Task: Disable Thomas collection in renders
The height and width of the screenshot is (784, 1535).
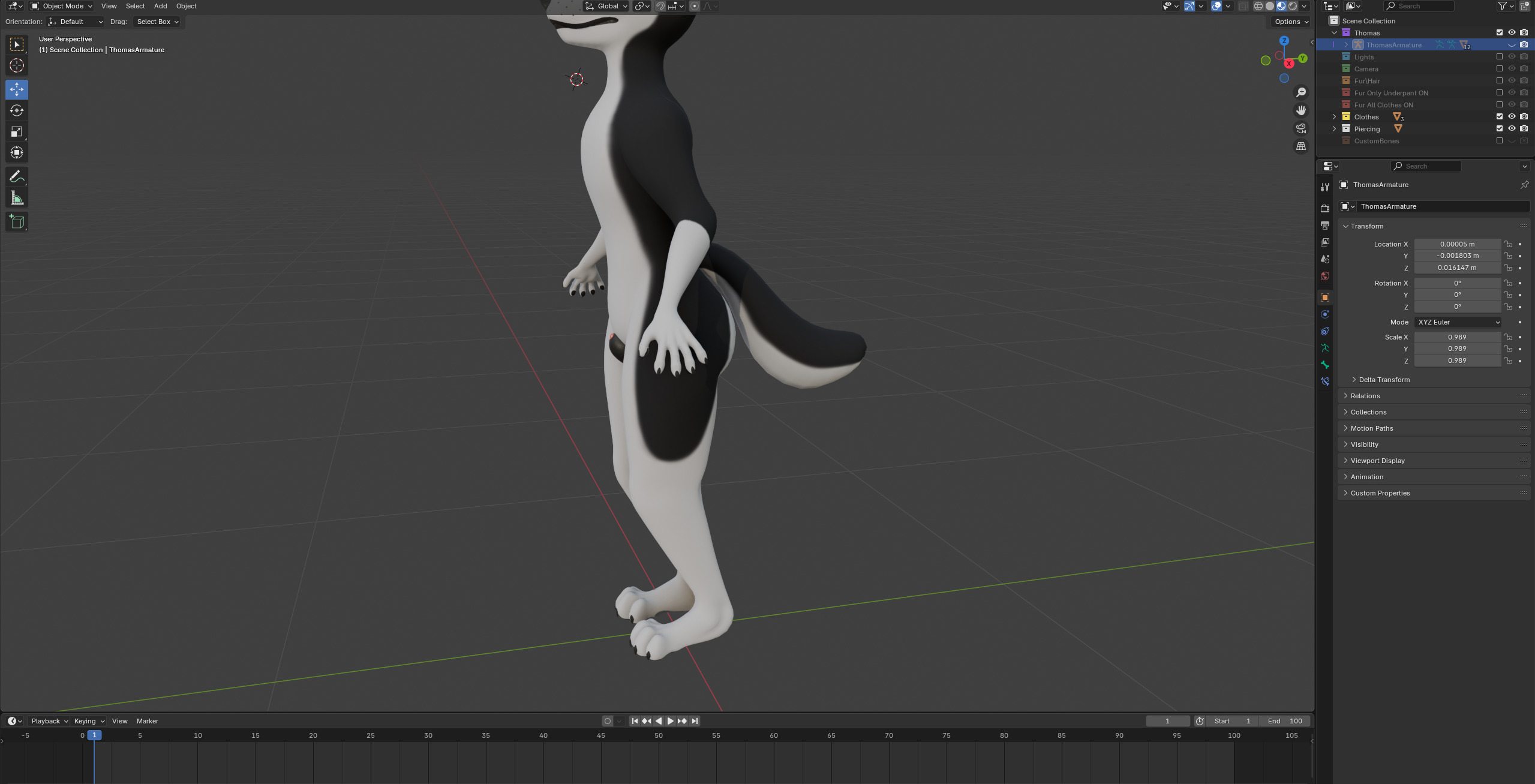Action: point(1524,33)
